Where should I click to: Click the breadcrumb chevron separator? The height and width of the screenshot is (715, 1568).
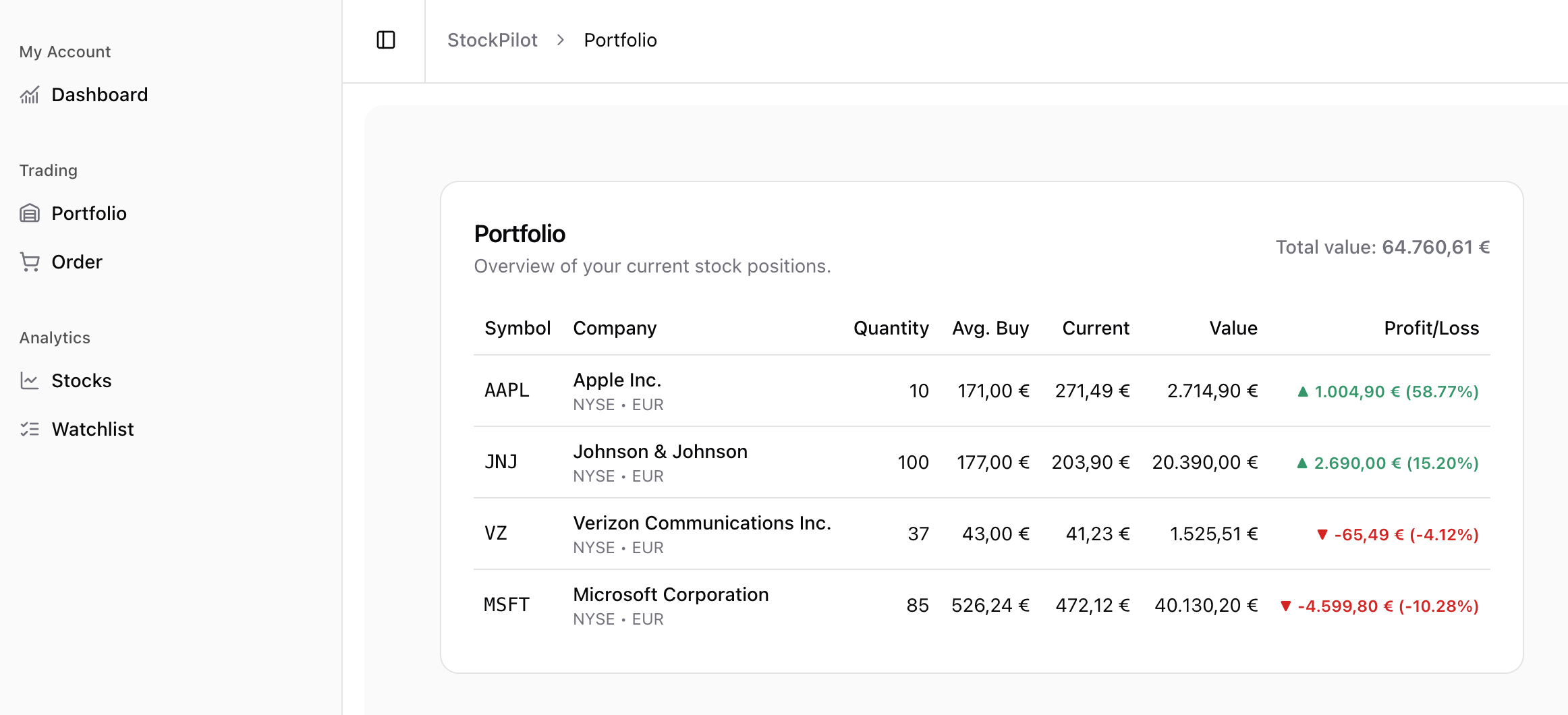pos(561,40)
